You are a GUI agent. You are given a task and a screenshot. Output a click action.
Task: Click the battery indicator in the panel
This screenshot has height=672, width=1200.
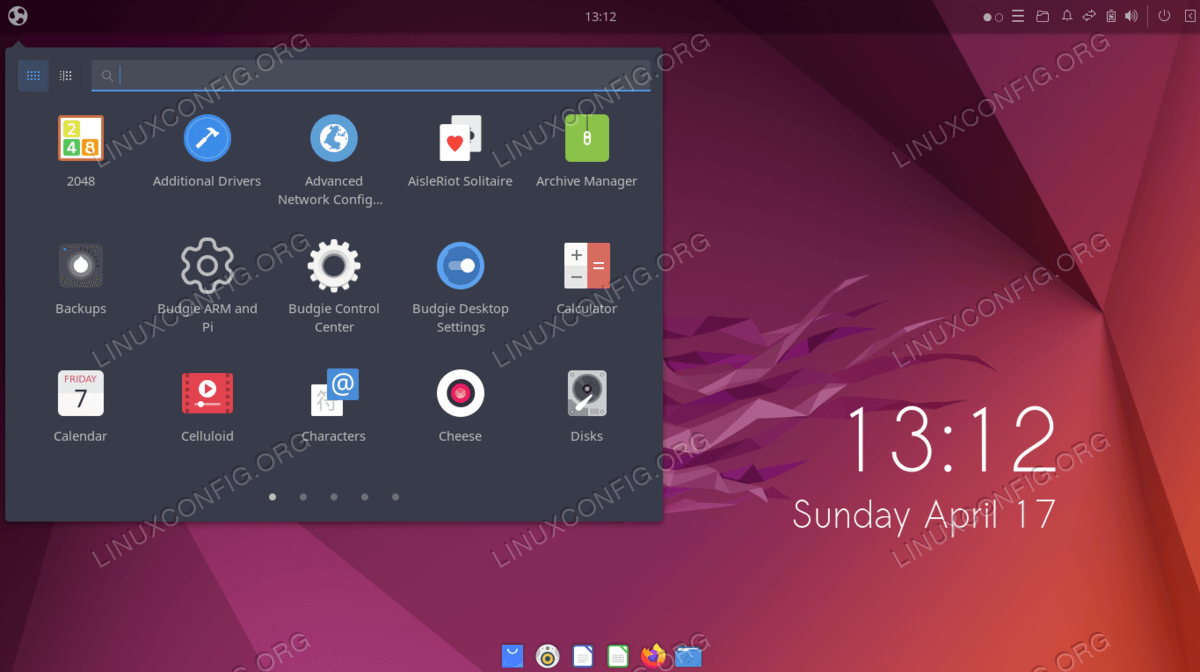coord(1110,16)
